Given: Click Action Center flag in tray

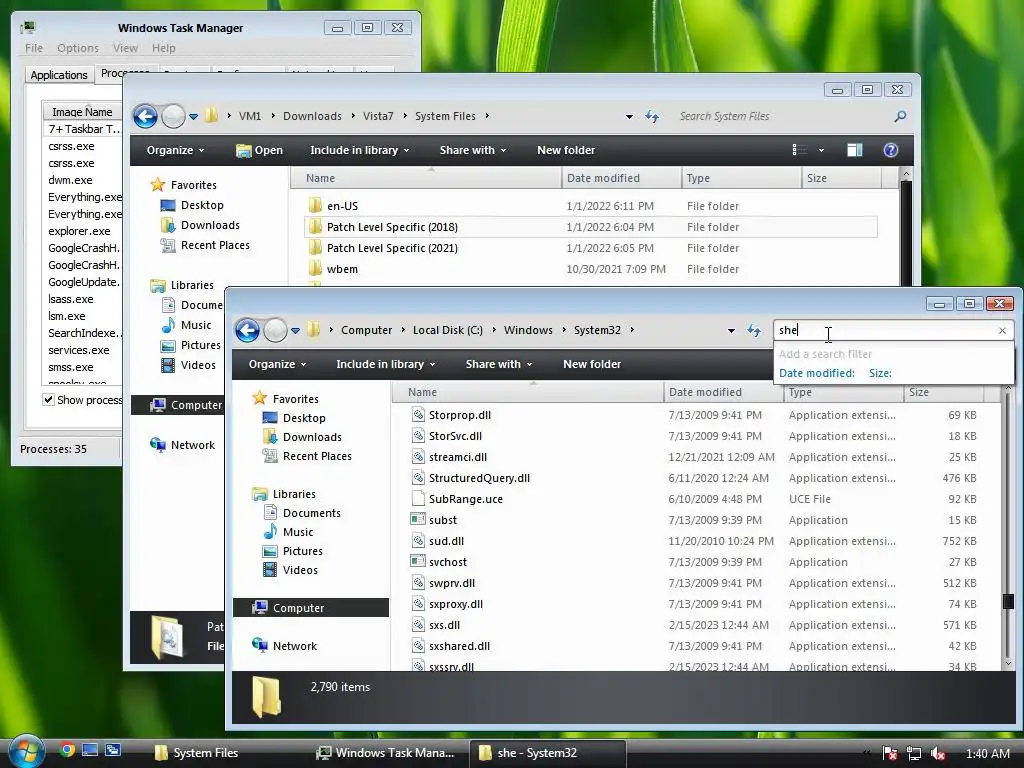Looking at the screenshot, I should click(x=889, y=753).
